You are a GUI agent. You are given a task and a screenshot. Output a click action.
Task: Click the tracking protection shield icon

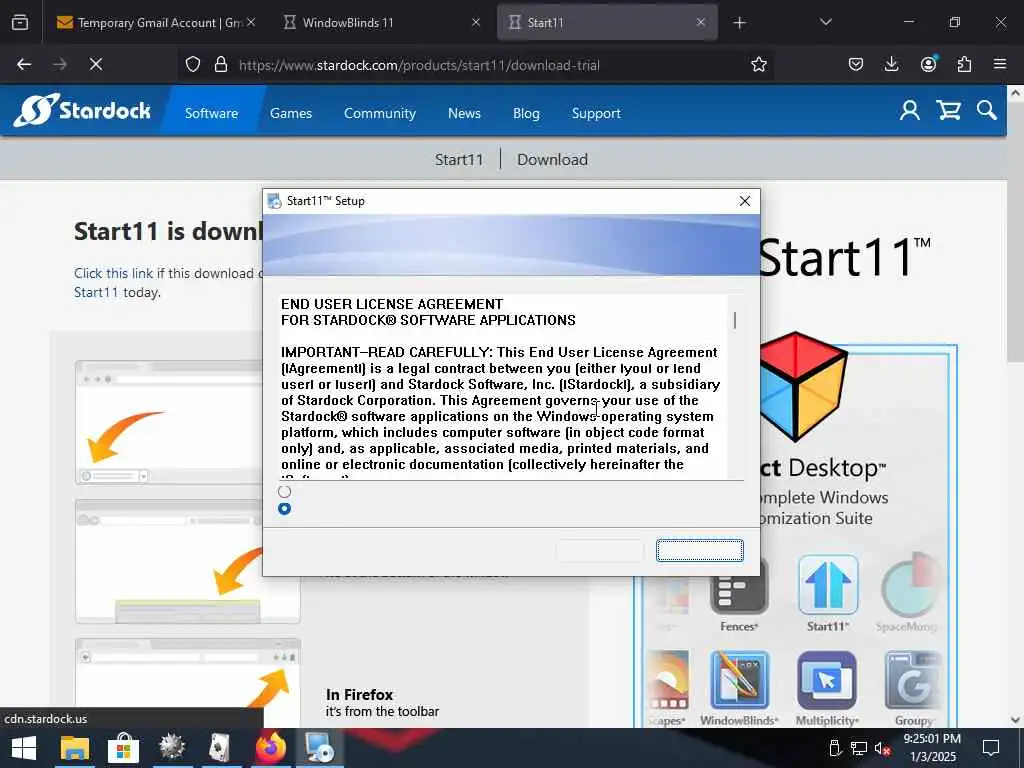coord(193,64)
